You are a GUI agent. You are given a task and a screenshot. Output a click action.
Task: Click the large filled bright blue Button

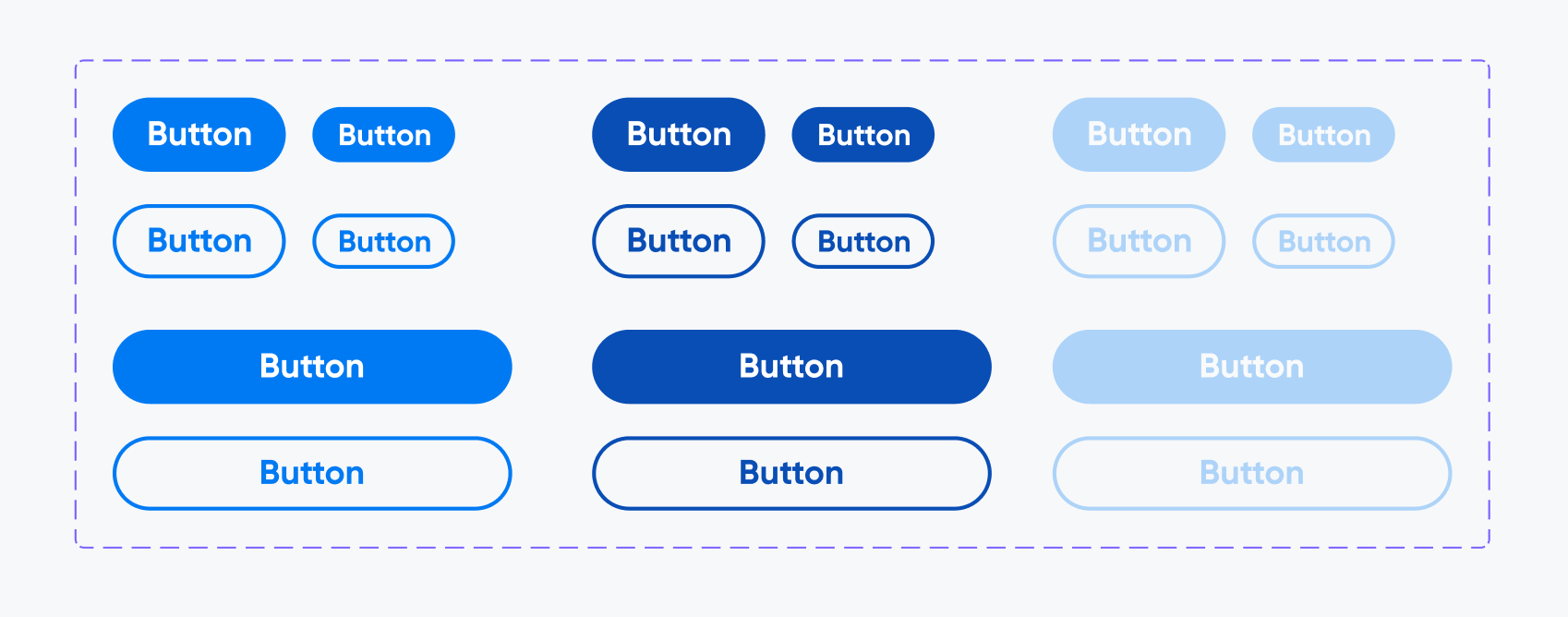pos(199,135)
